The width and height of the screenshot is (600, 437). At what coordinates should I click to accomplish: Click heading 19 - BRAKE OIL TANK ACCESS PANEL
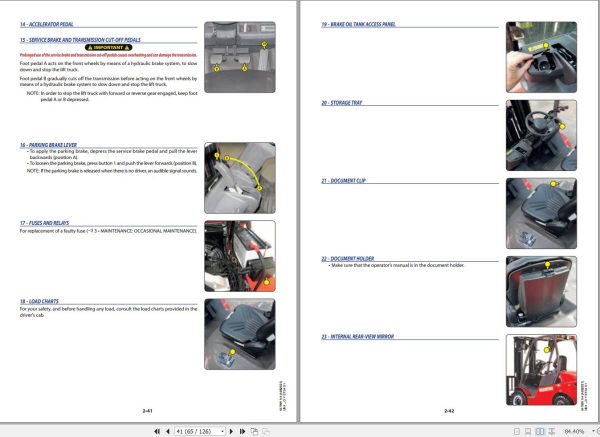point(359,24)
